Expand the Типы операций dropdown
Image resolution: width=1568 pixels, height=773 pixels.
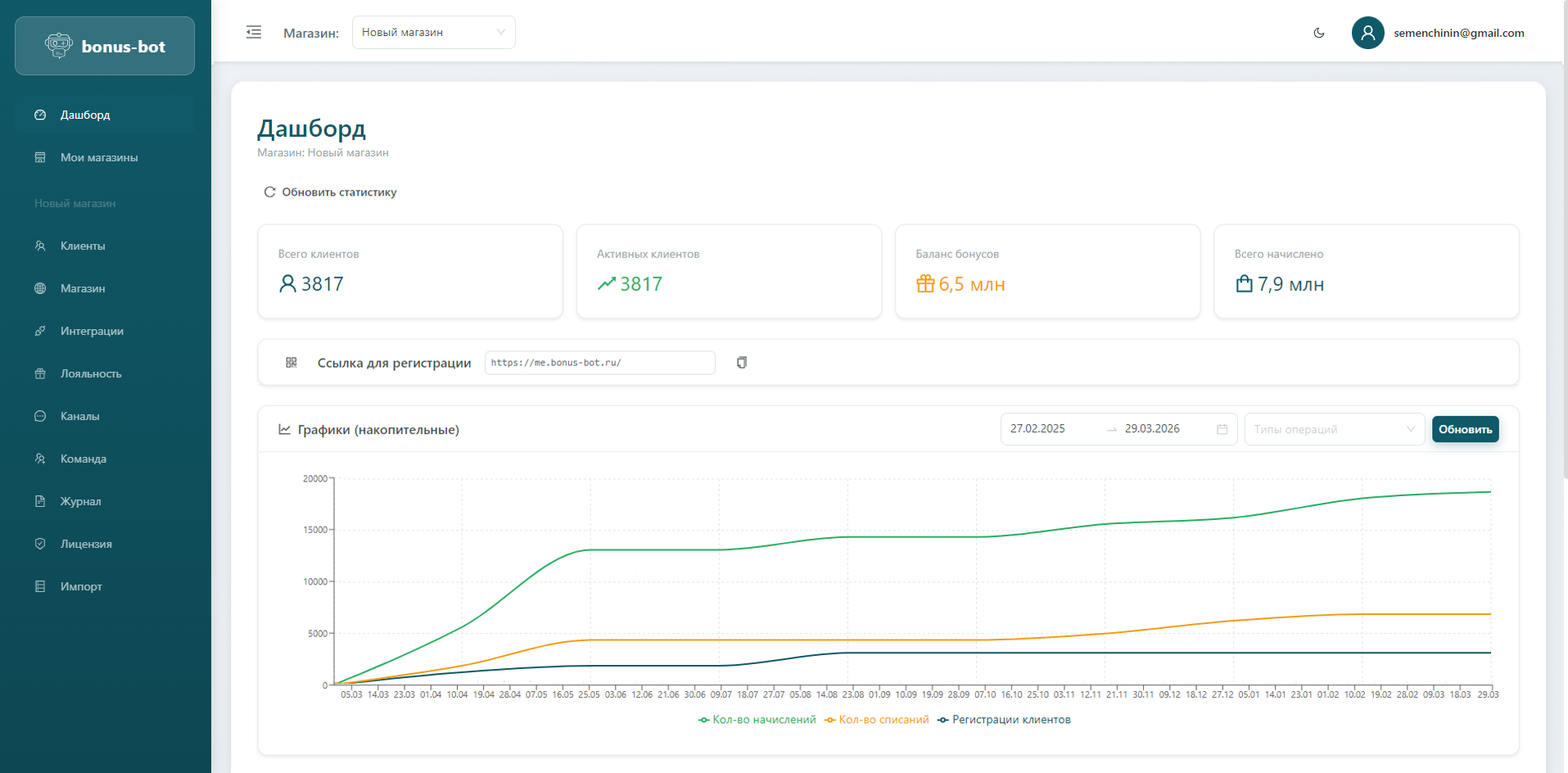(1334, 429)
